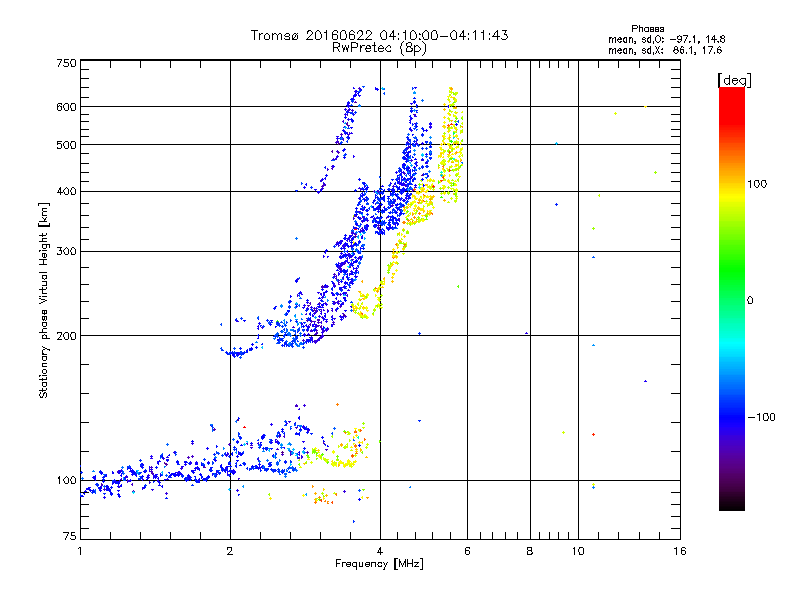Click the 'Stationary phase Virtual Height [km]' axis title
Image resolution: width=800 pixels, height=600 pixels.
coord(44,301)
